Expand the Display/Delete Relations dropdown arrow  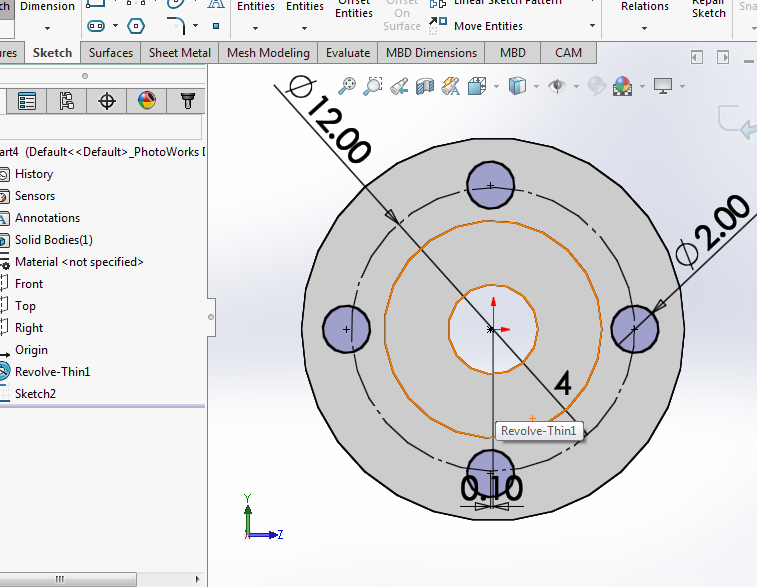[x=645, y=28]
